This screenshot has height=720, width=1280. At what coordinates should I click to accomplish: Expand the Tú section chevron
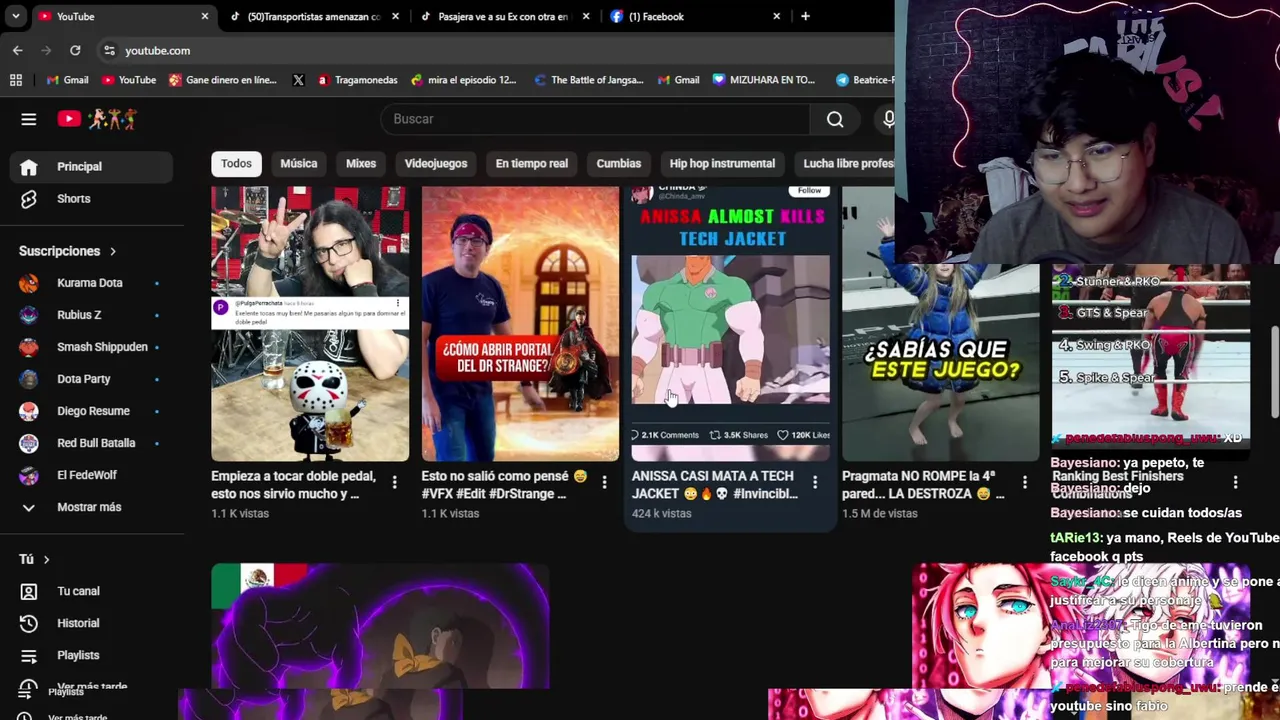click(46, 560)
